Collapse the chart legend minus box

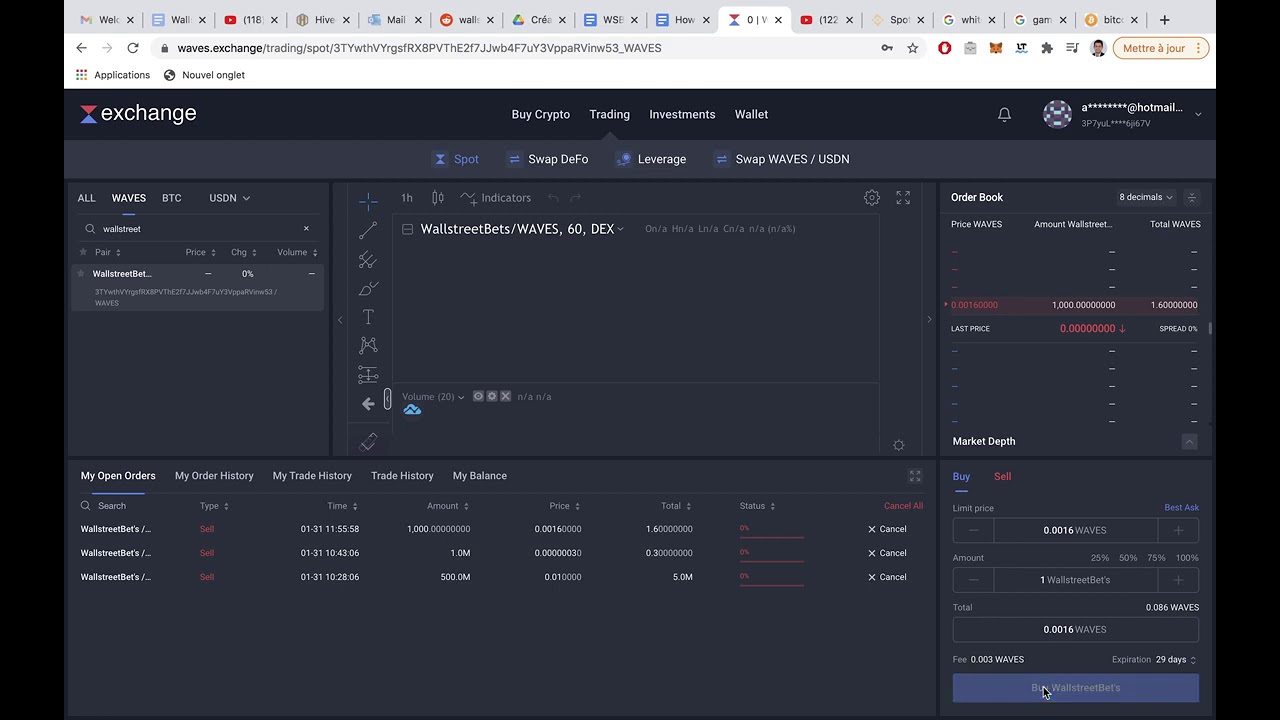[408, 229]
